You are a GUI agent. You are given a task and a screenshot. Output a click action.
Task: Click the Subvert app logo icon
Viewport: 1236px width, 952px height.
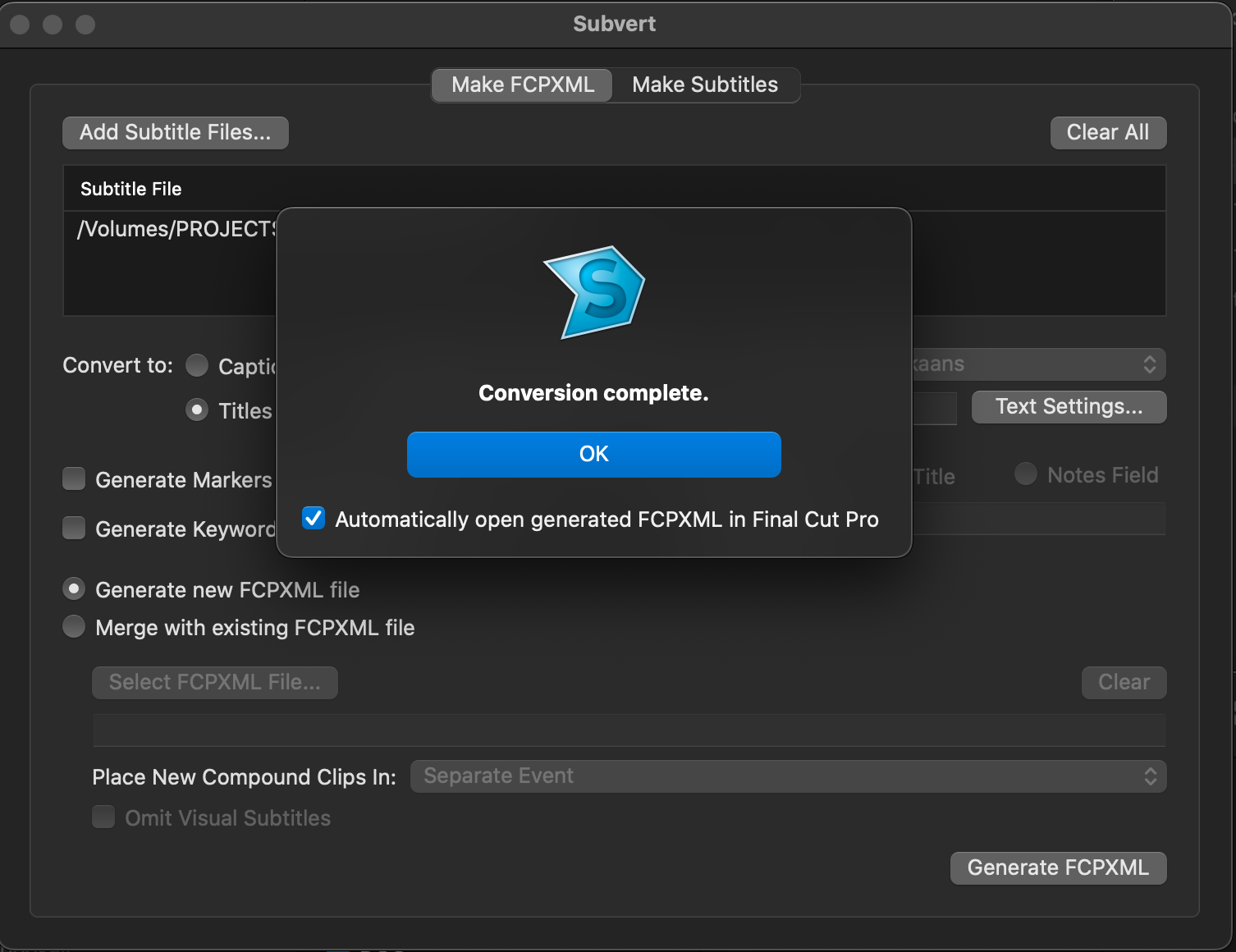pyautogui.click(x=595, y=293)
